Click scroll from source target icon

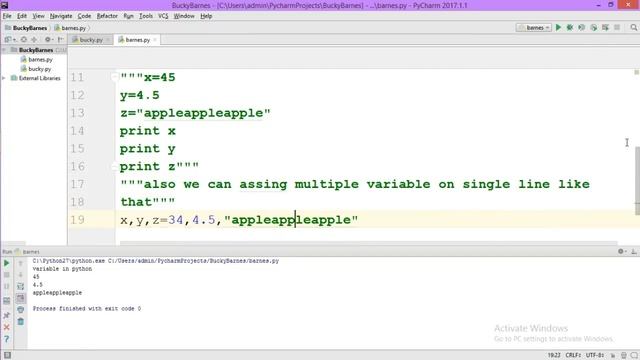pos(24,40)
